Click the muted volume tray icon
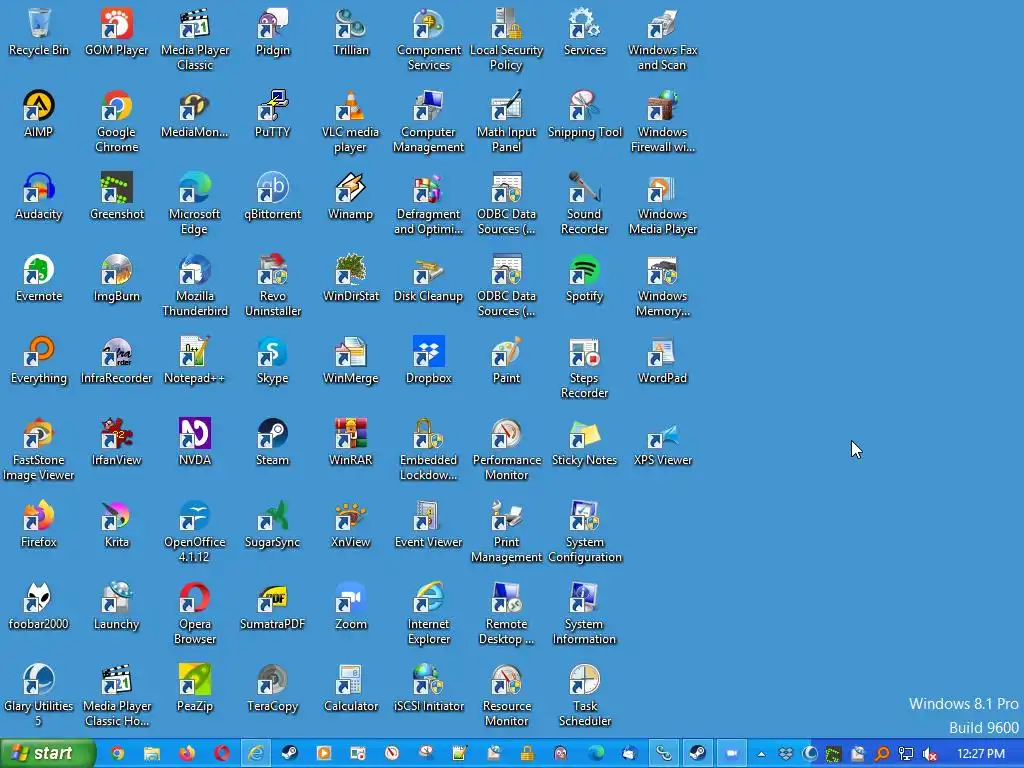 coord(930,754)
